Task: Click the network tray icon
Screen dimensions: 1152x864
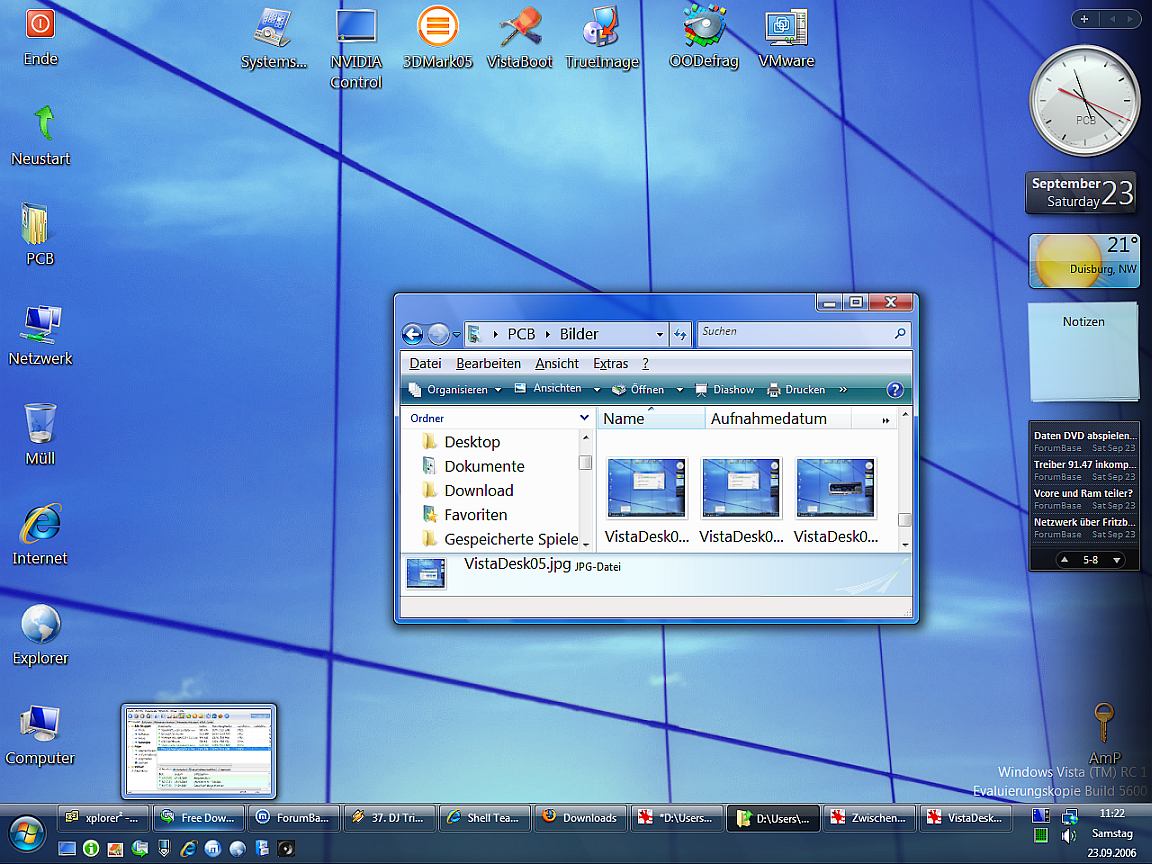Action: coord(1069,816)
